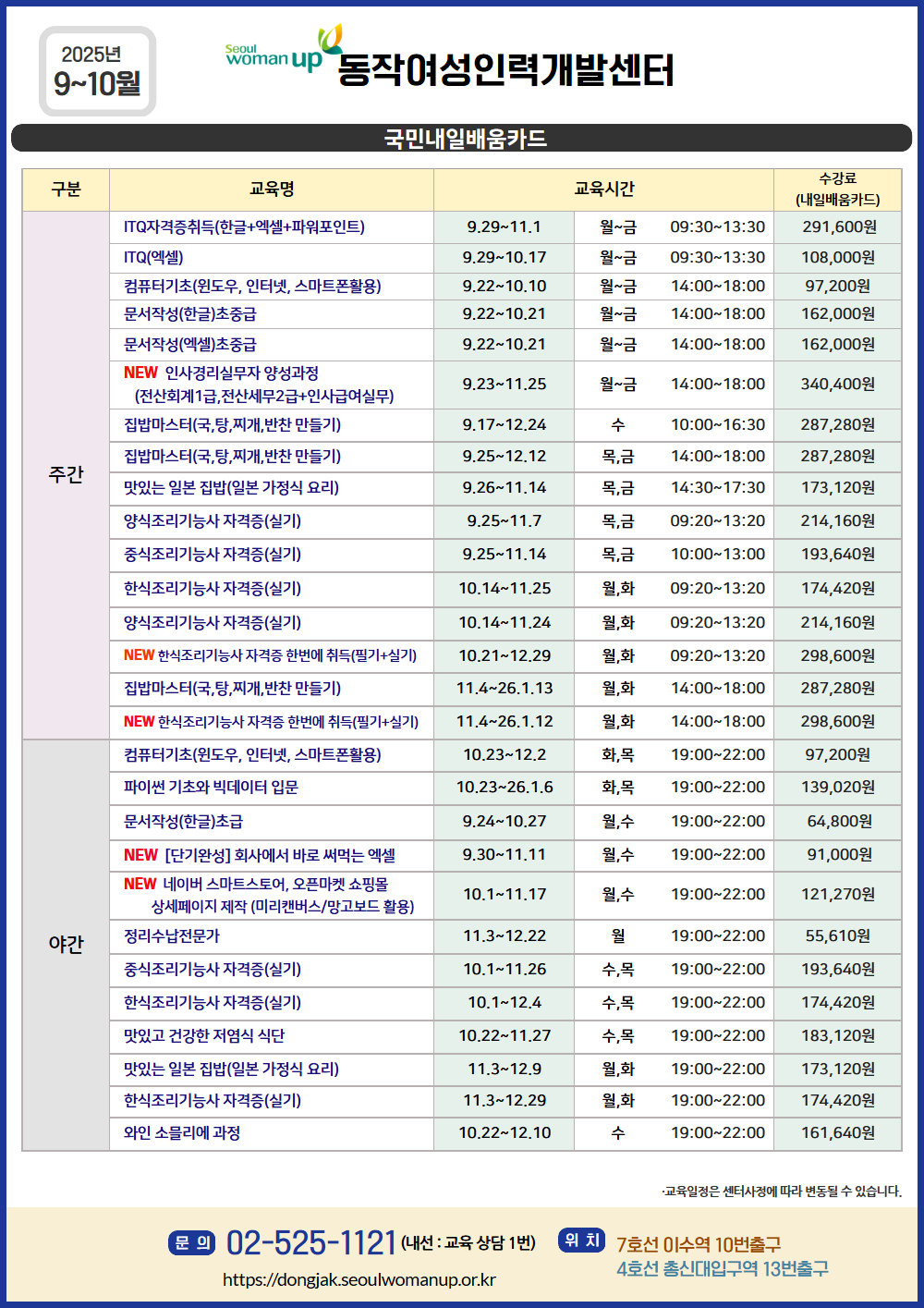Select the '파이썬 기초와 빅데이터 입문' course
The height and width of the screenshot is (1308, 924).
click(211, 788)
